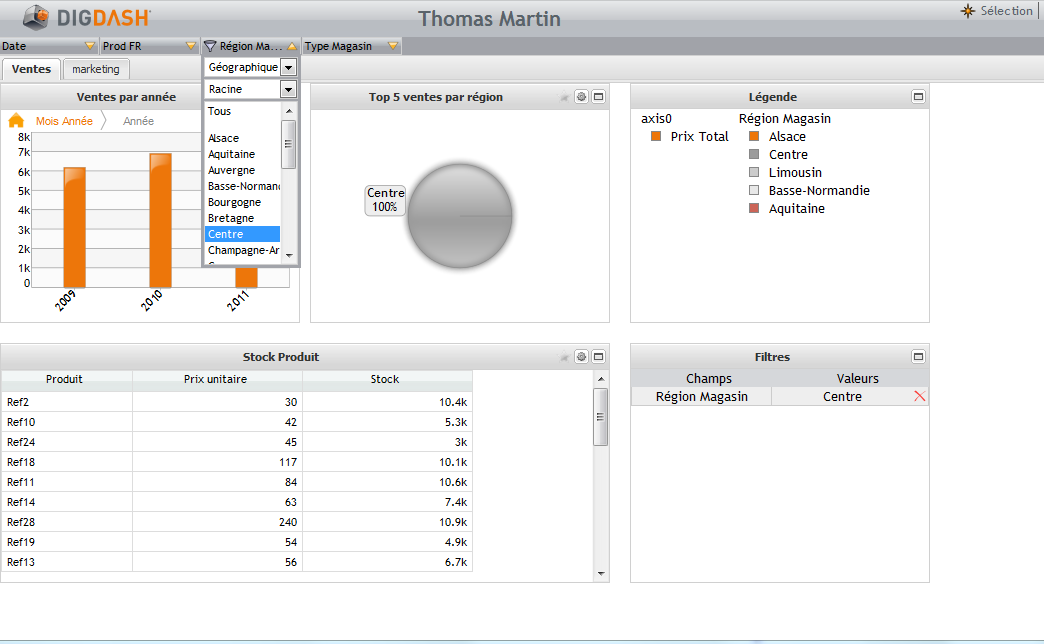
Task: Open the Racine level combo box
Action: 288,89
